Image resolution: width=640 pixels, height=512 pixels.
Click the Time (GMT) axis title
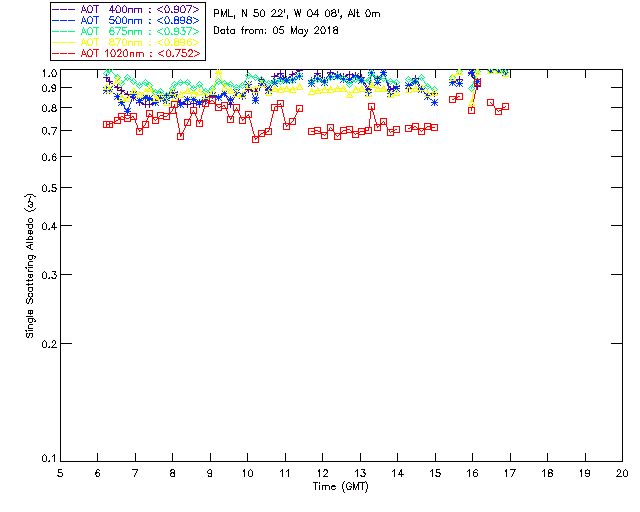coord(340,487)
